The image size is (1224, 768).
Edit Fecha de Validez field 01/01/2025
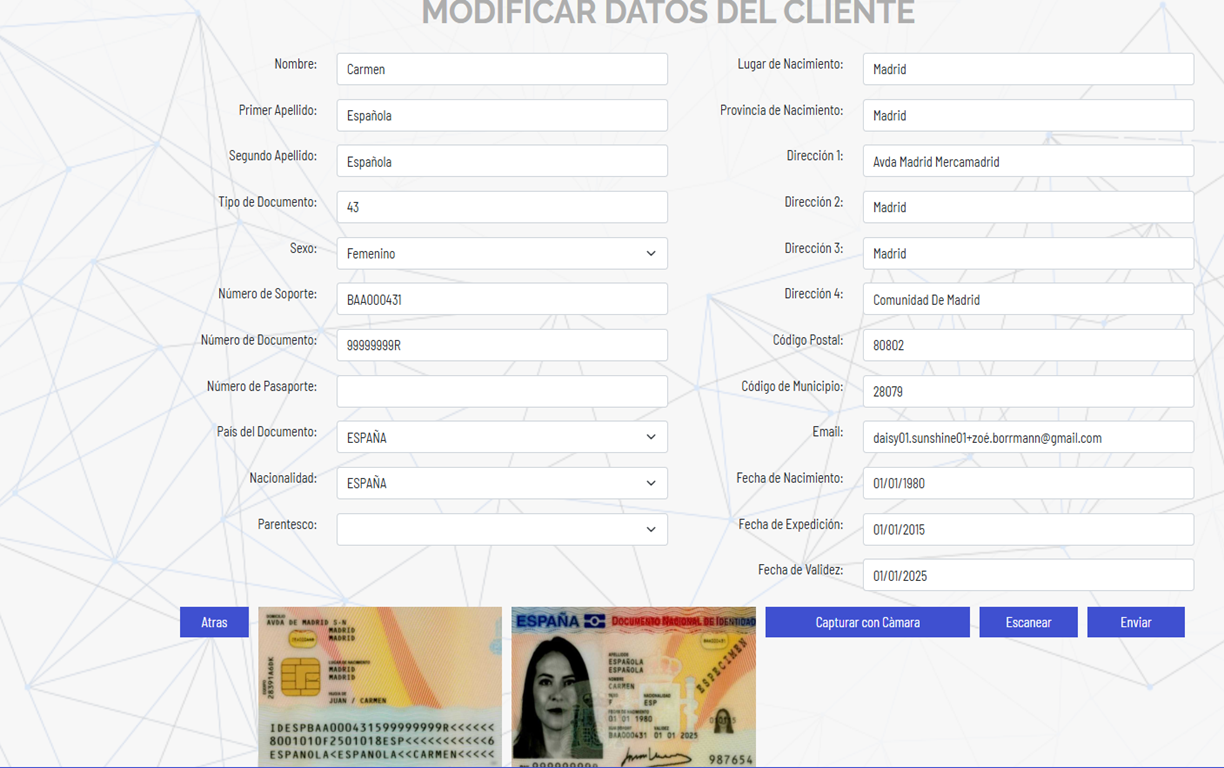tap(1028, 575)
